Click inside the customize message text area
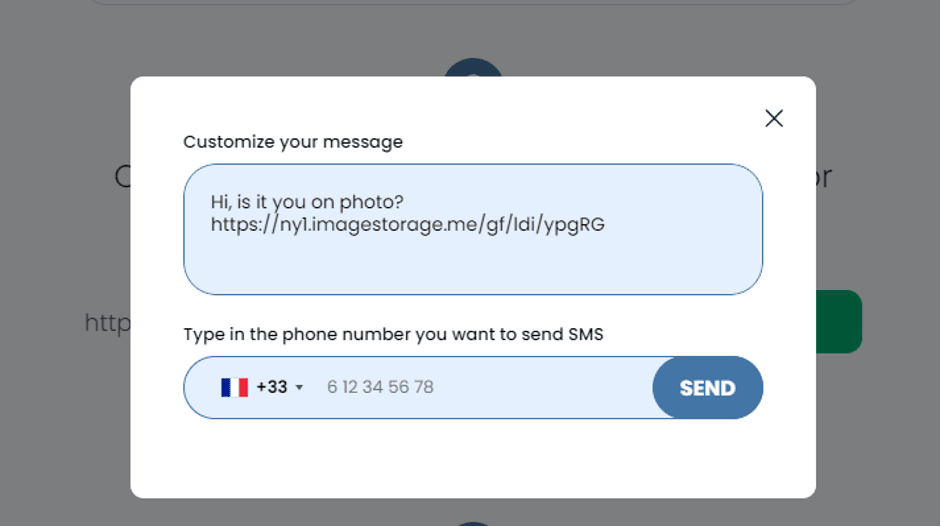 [x=473, y=229]
